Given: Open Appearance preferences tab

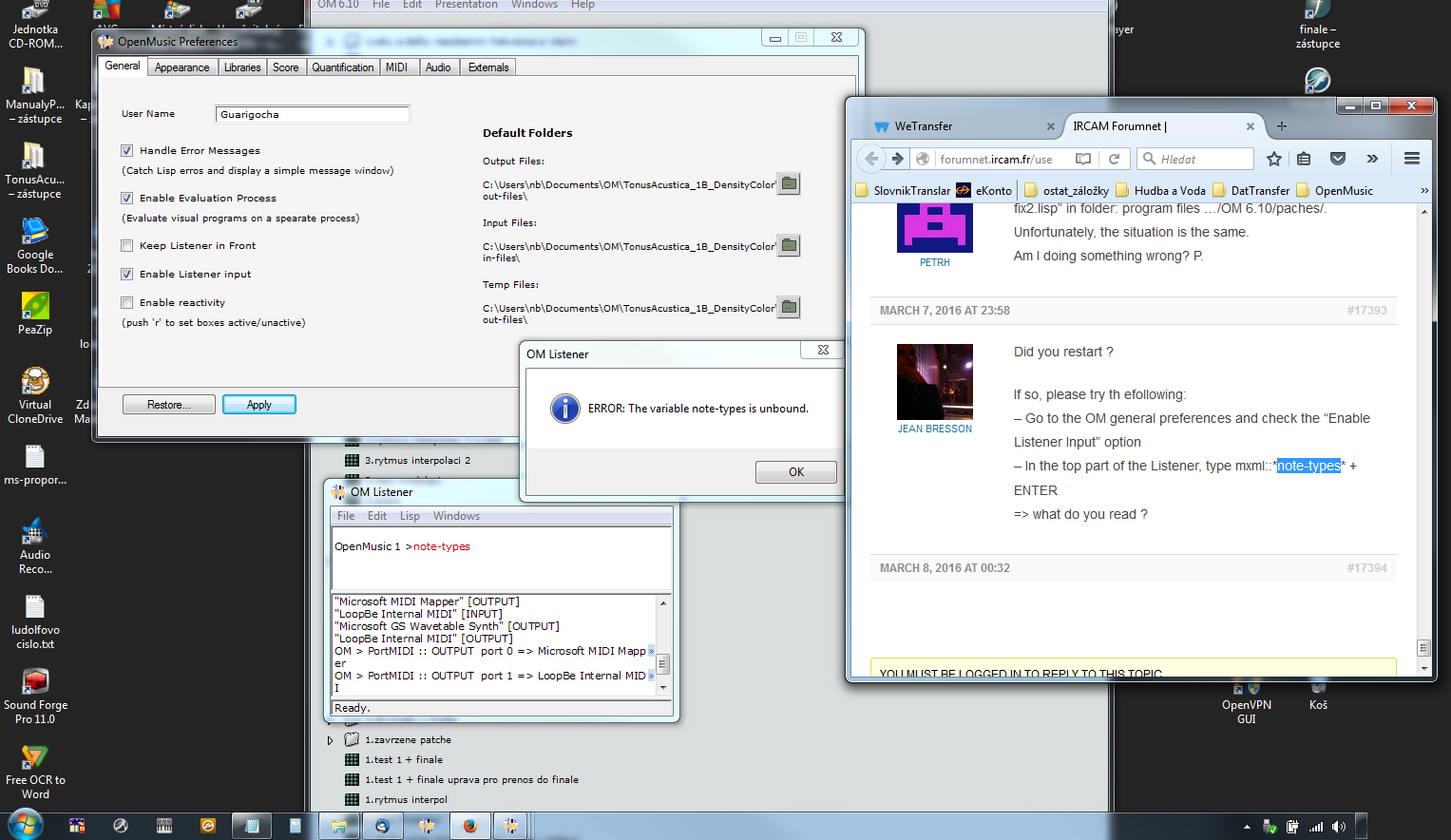Looking at the screenshot, I should point(181,67).
